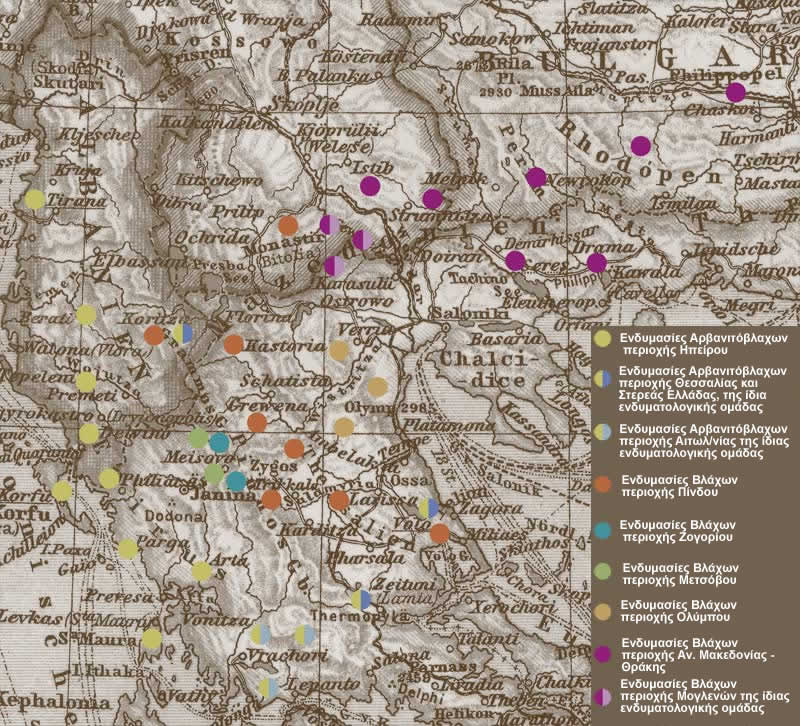Click legend text 'Ενδυμασίες Βλάχων περιοχής Πίνδου'

coord(679,486)
